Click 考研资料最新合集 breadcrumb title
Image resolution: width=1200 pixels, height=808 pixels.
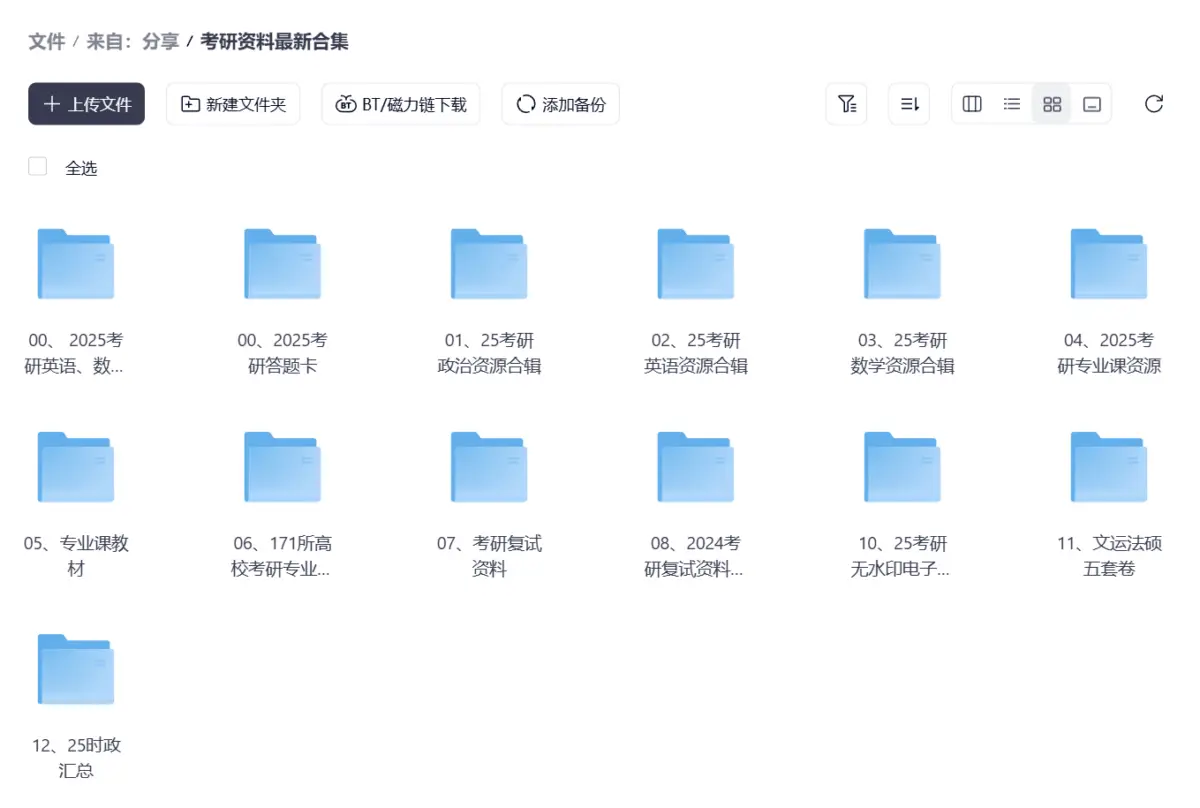pyautogui.click(x=275, y=41)
